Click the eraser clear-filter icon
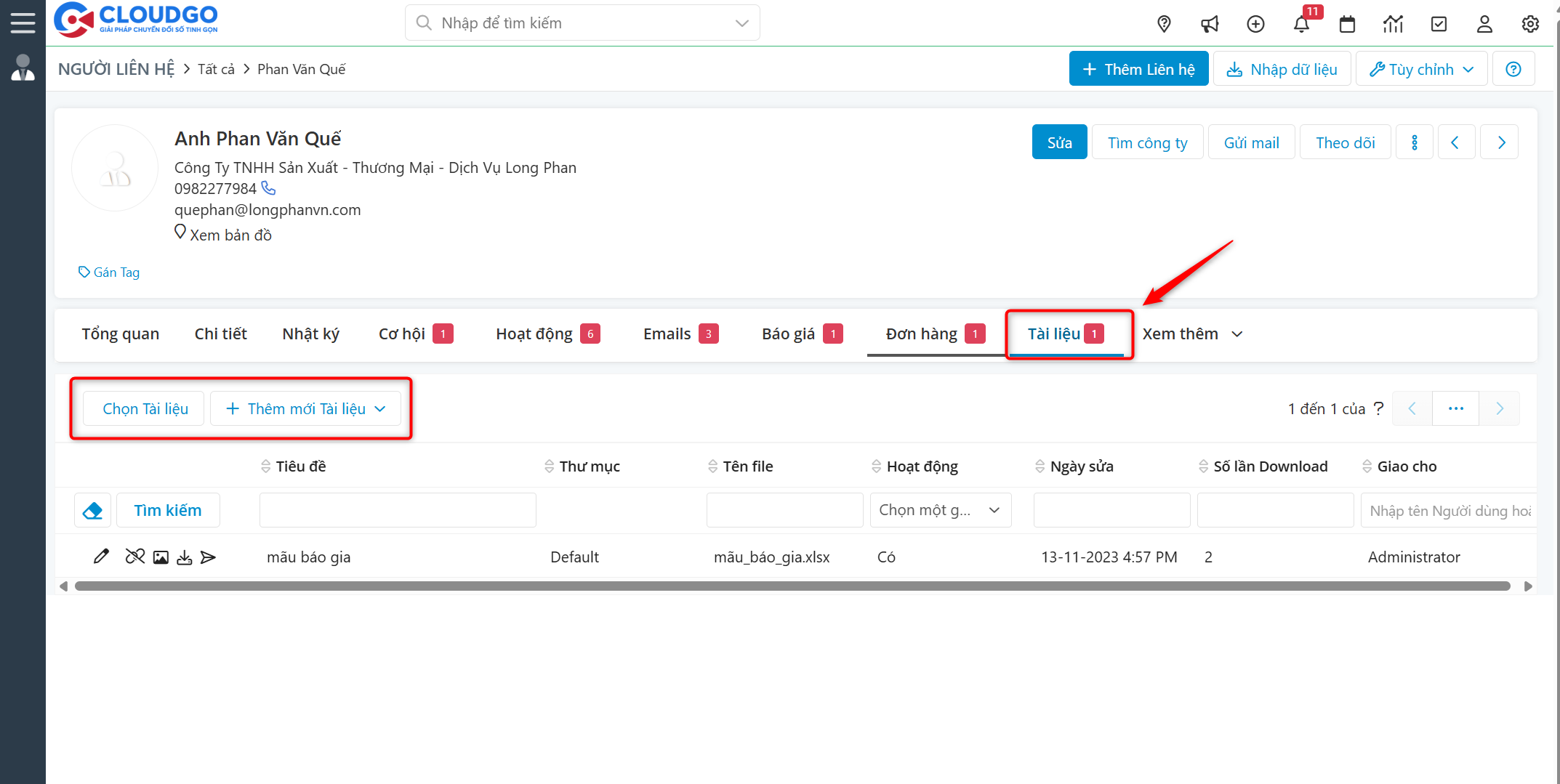This screenshot has width=1560, height=784. coord(92,511)
